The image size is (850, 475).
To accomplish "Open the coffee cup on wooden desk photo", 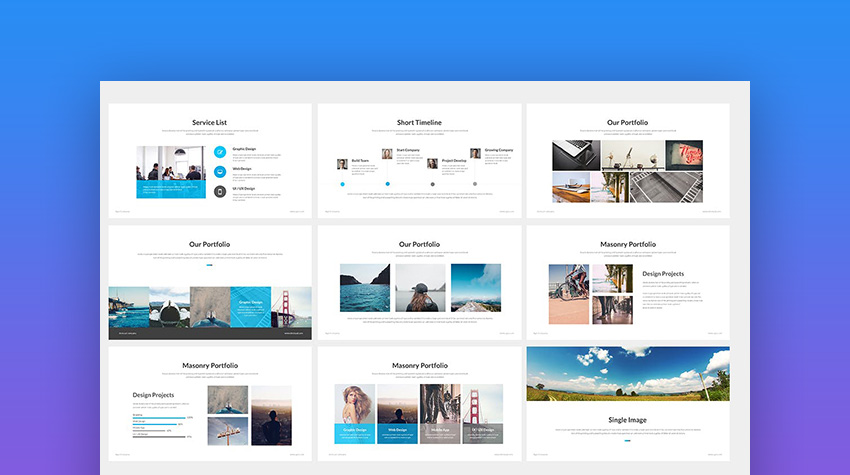I will coord(571,187).
